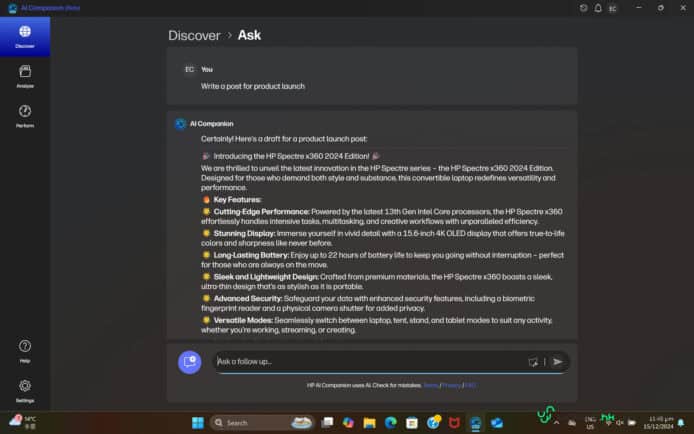Click the 'Key Features:' heading
694x434 pixels.
[237, 200]
